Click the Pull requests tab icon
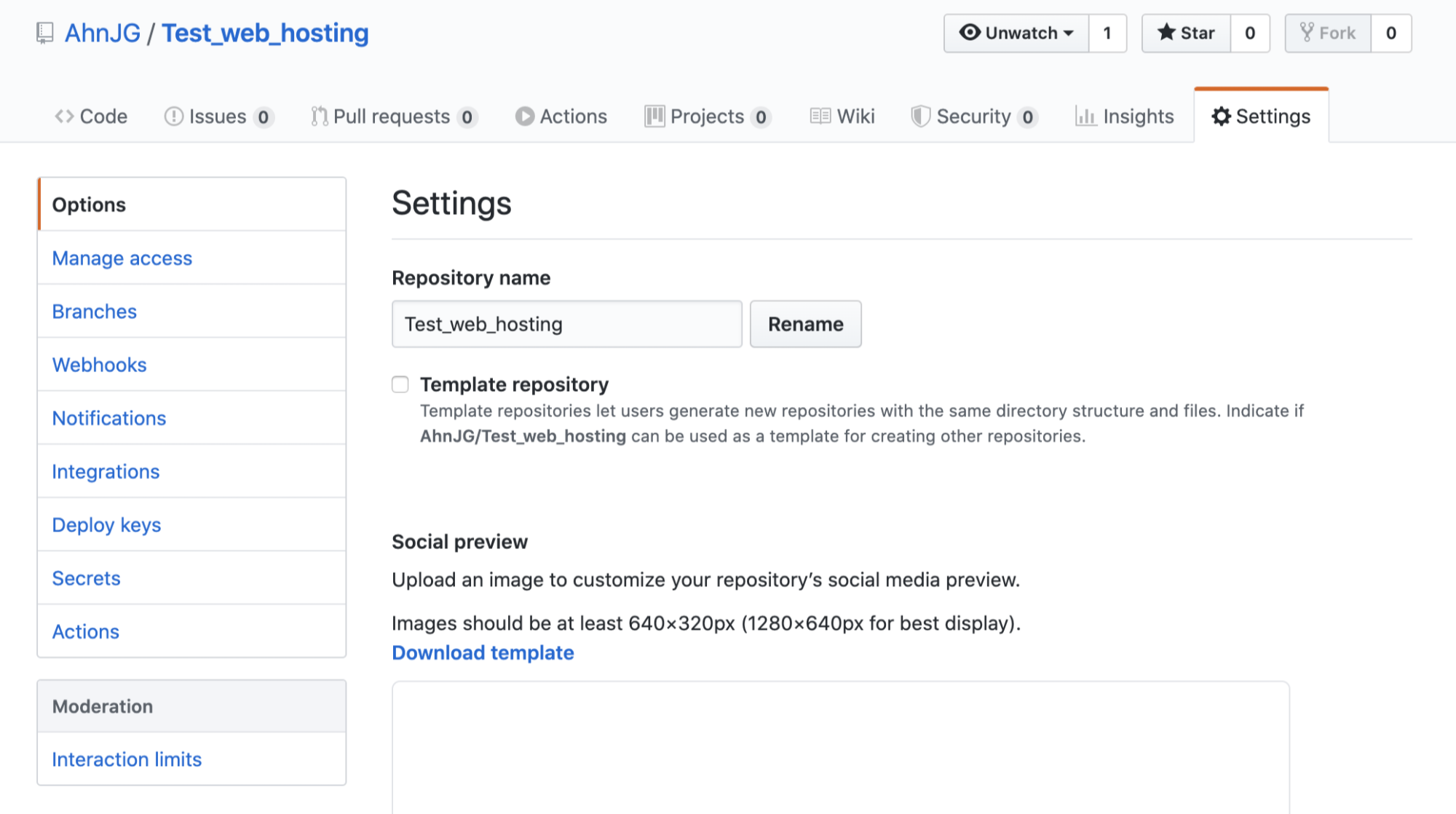This screenshot has height=814, width=1456. [x=319, y=116]
